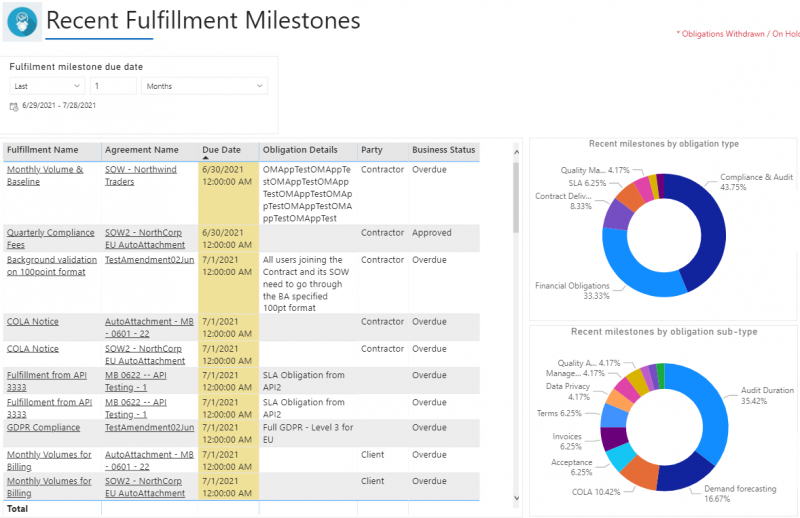Viewport: 800px width, 518px height.
Task: Click the number of periods input field
Action: [x=113, y=87]
